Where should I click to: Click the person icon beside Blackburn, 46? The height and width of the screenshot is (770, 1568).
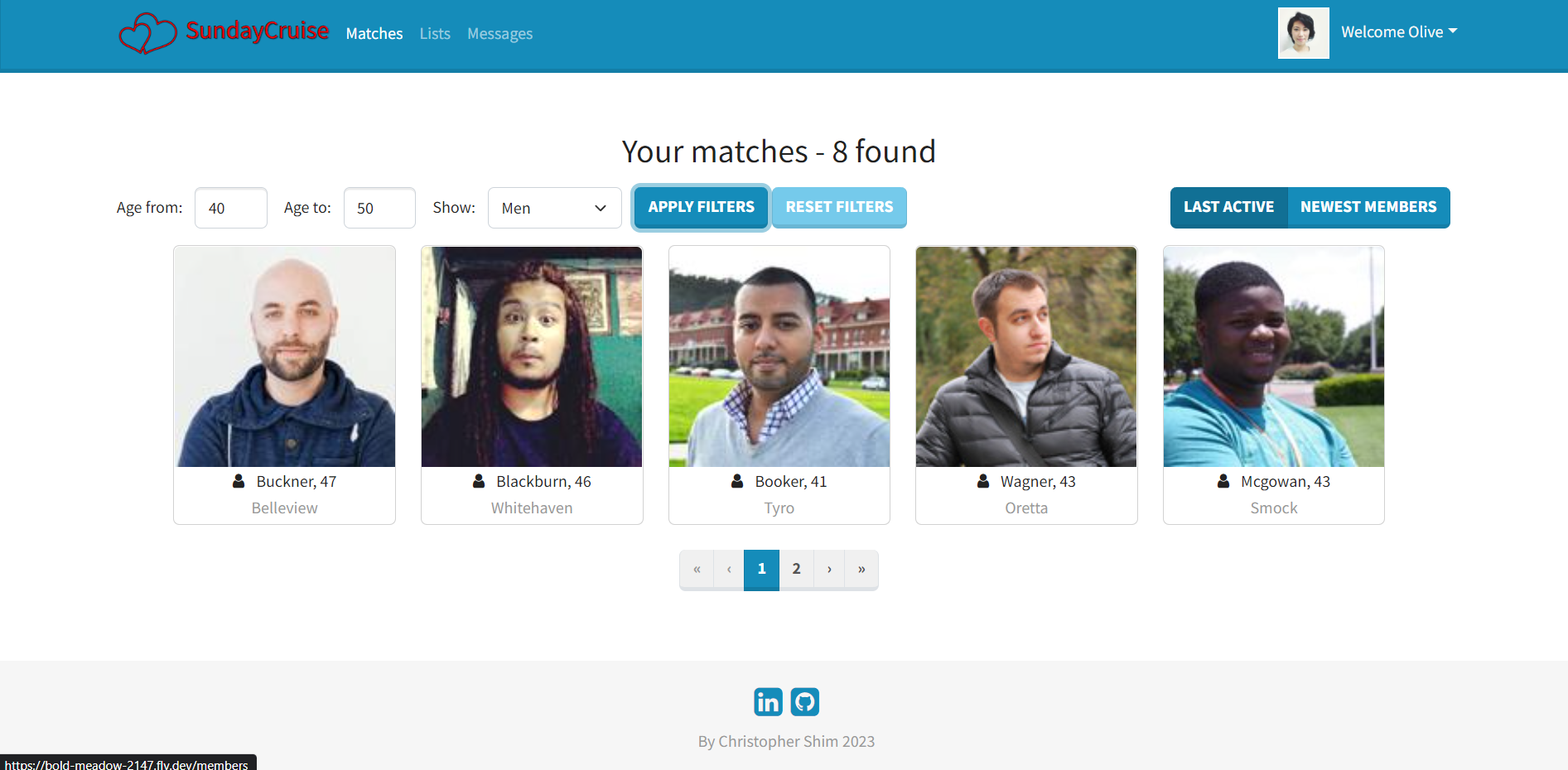coord(478,481)
